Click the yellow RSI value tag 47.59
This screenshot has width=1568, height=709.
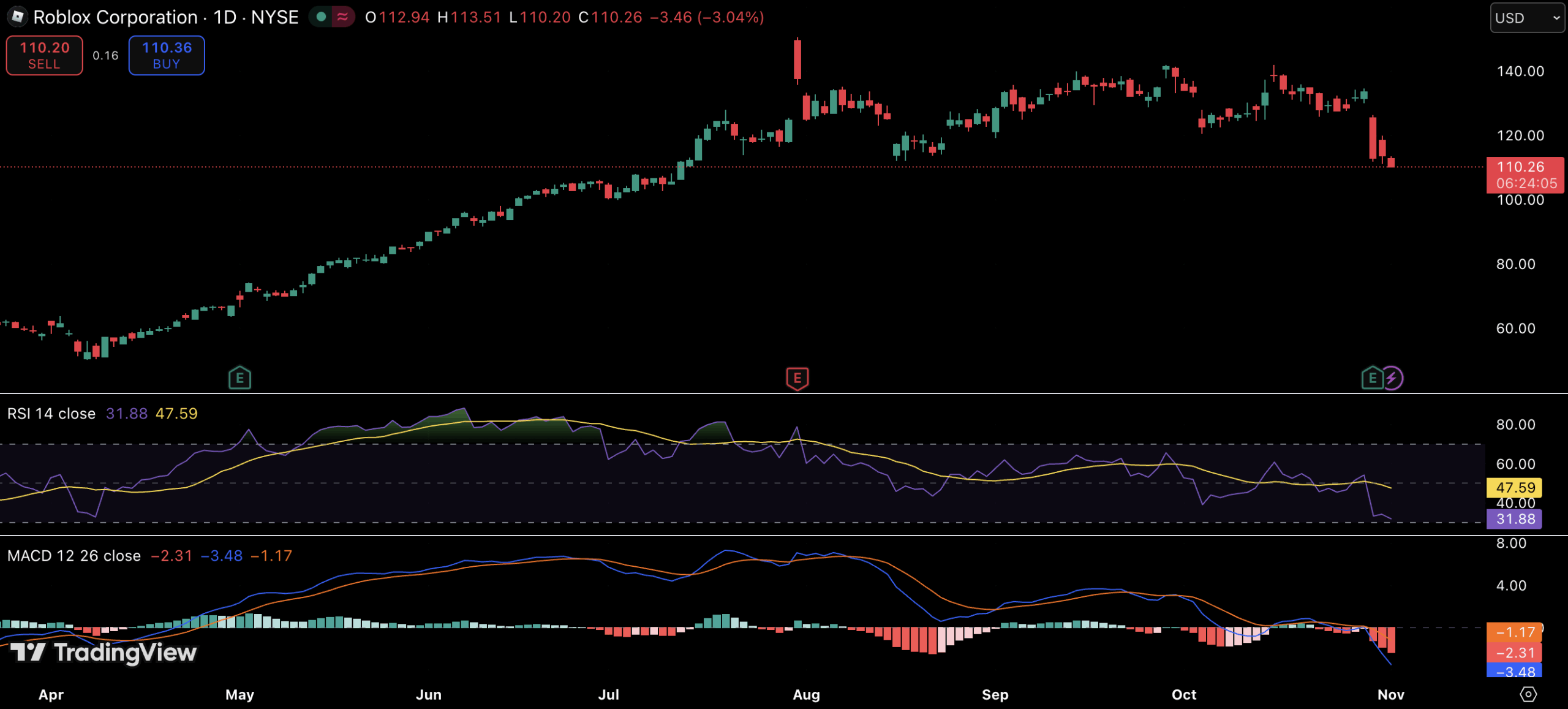click(x=1515, y=488)
